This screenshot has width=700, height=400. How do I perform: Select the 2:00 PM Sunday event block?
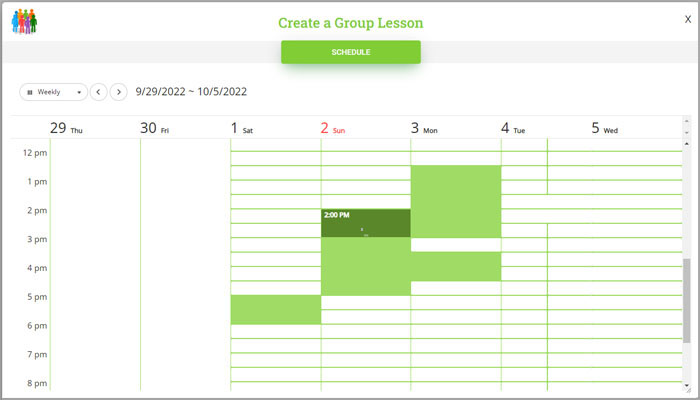365,223
